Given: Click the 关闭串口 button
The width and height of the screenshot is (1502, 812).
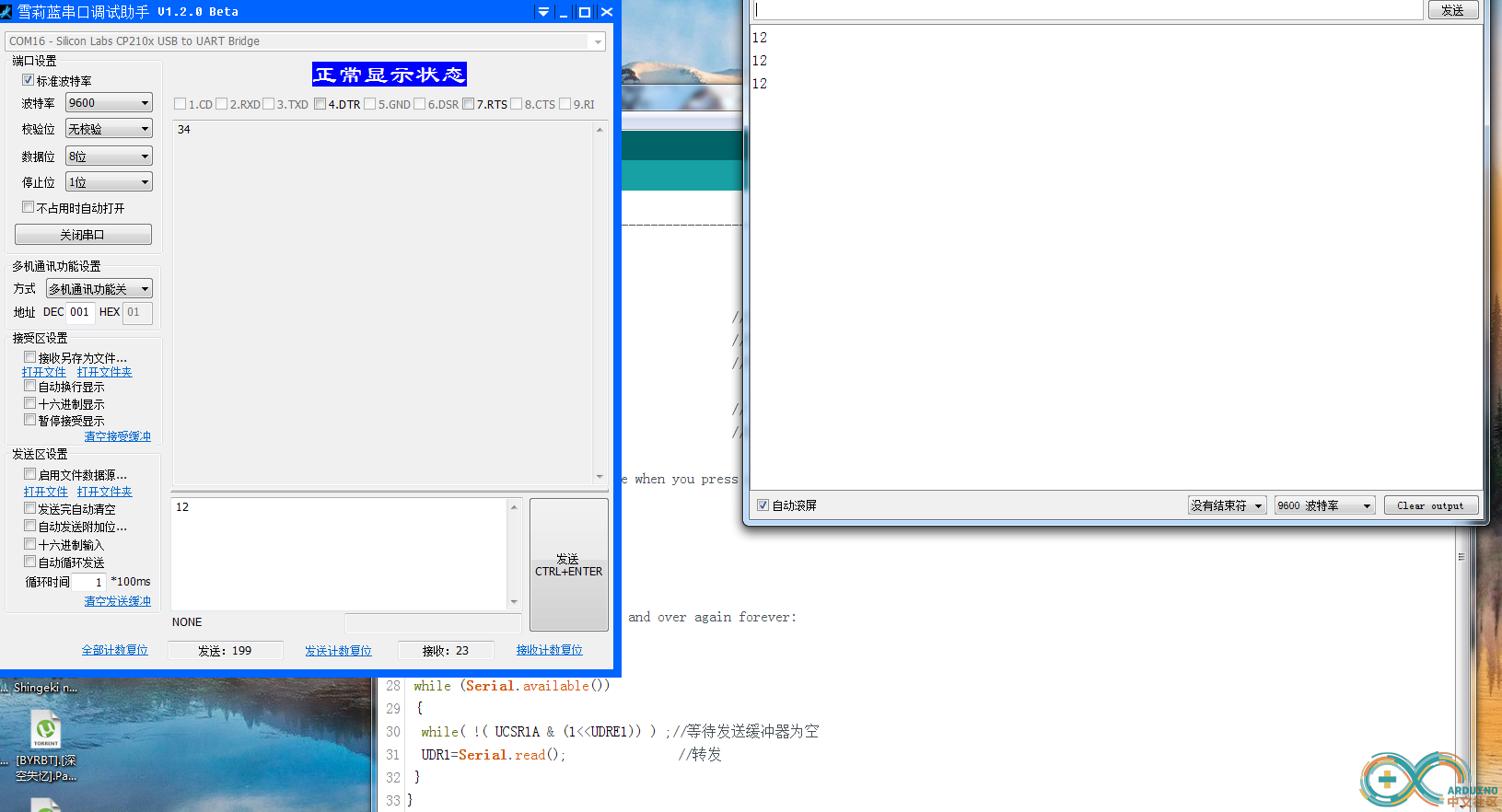Looking at the screenshot, I should coord(83,235).
